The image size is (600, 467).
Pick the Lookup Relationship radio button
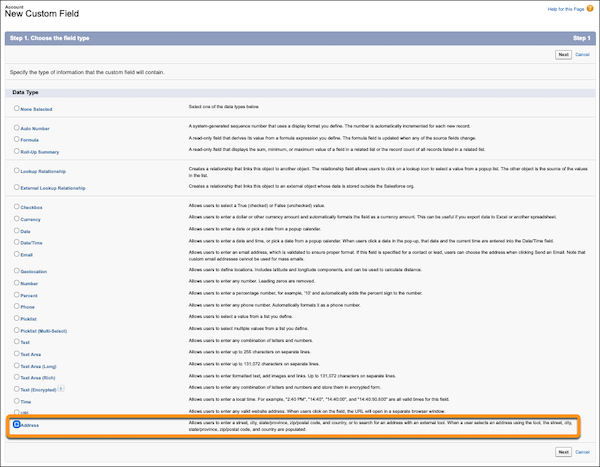[16, 172]
